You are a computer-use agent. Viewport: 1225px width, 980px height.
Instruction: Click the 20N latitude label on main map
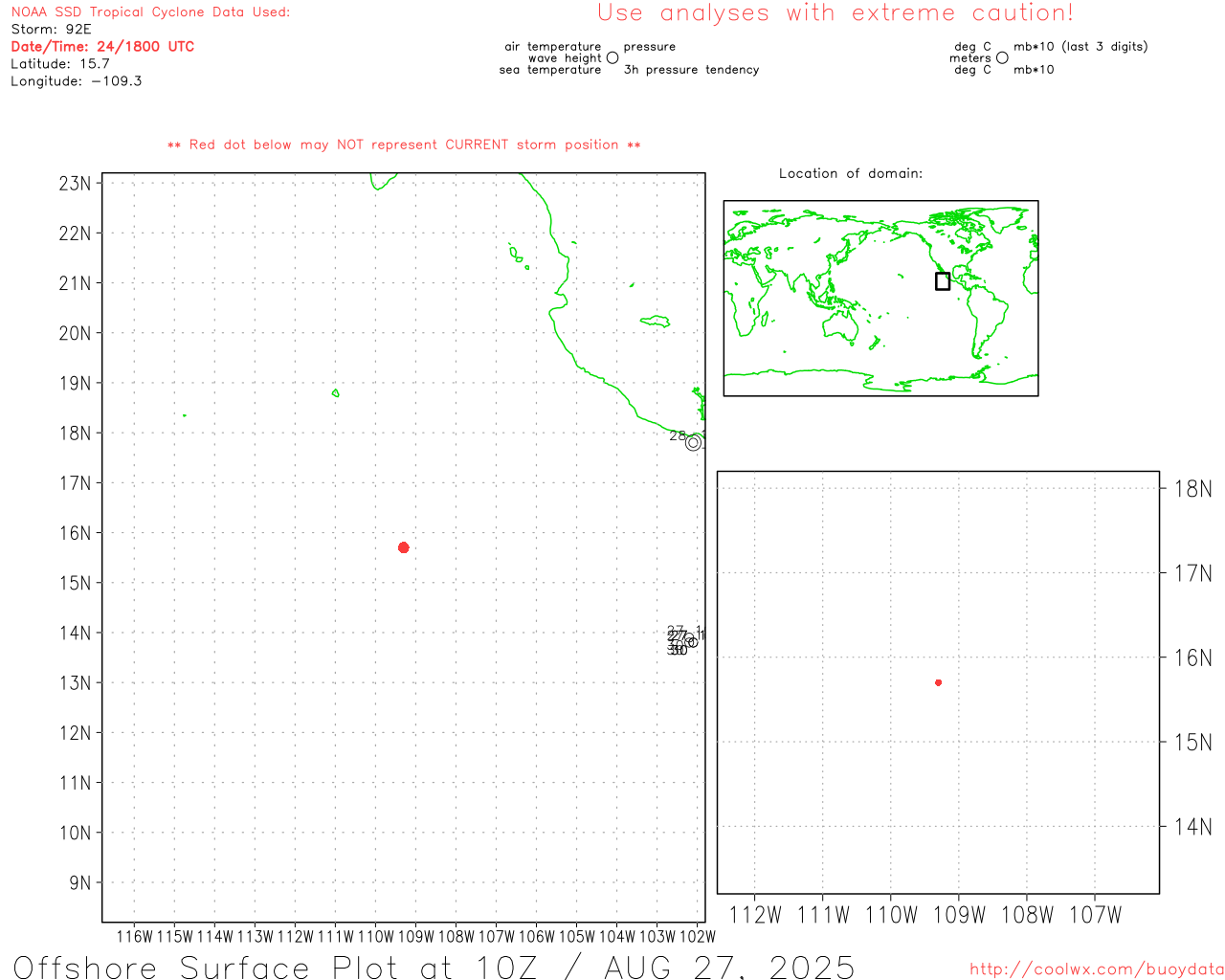(75, 333)
